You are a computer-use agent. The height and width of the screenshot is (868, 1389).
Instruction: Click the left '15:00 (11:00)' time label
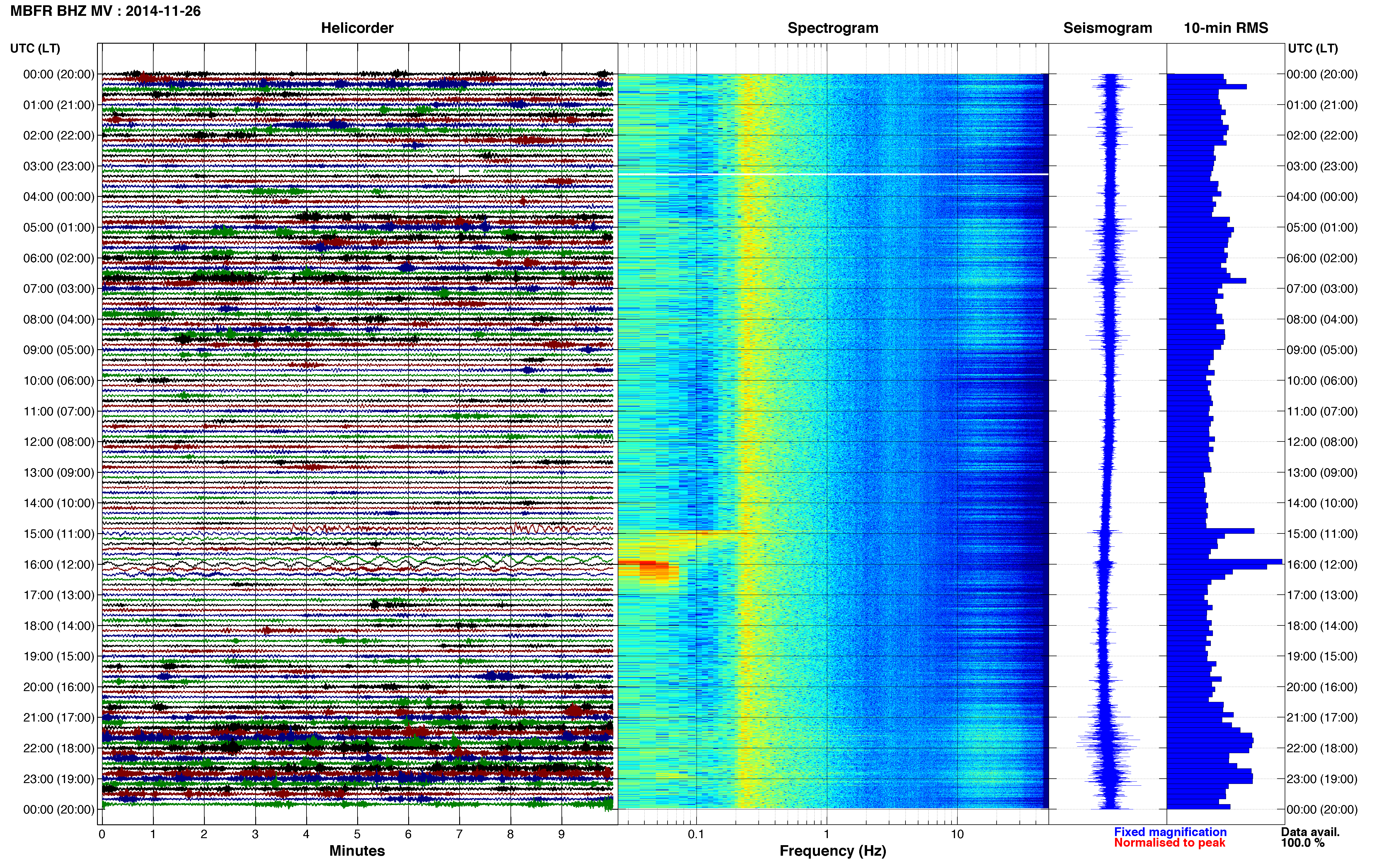pyautogui.click(x=59, y=534)
